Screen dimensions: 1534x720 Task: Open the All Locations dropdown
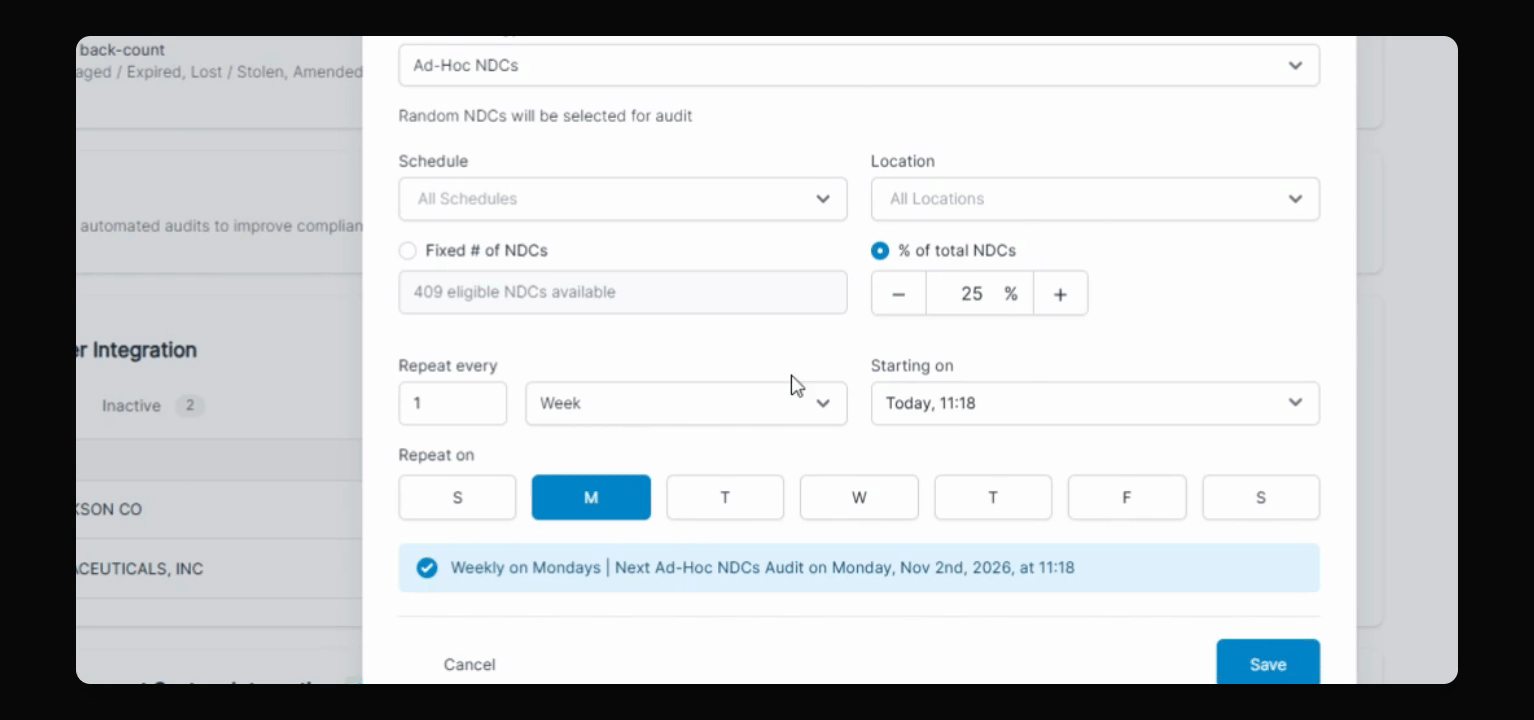[x=1095, y=199]
